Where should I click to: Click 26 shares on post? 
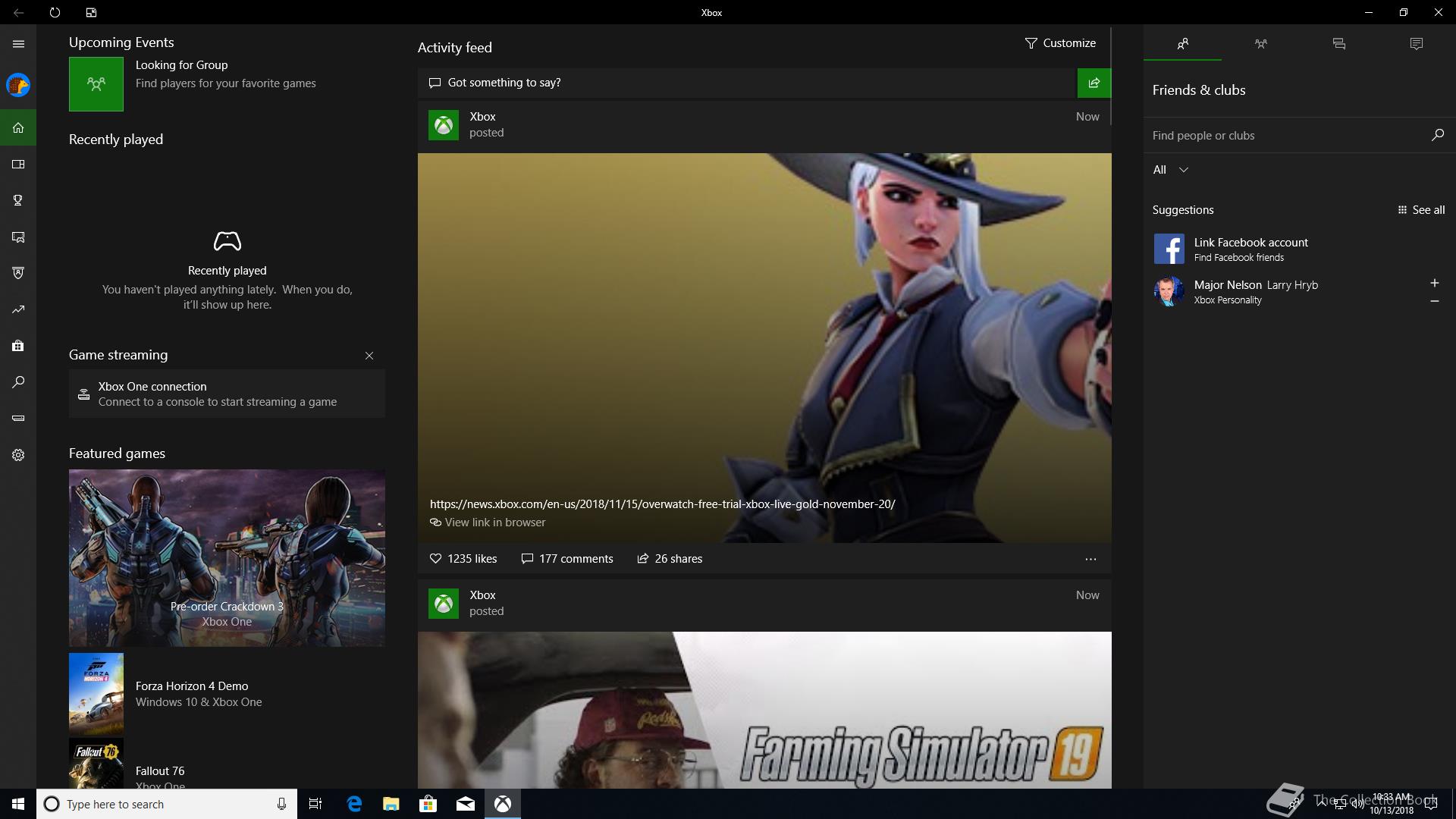[x=670, y=559]
